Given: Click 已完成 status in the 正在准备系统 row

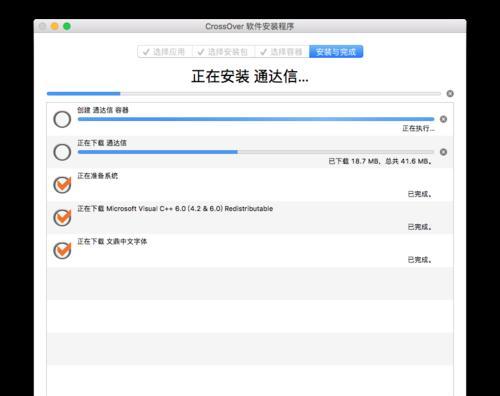Looking at the screenshot, I should [x=420, y=194].
